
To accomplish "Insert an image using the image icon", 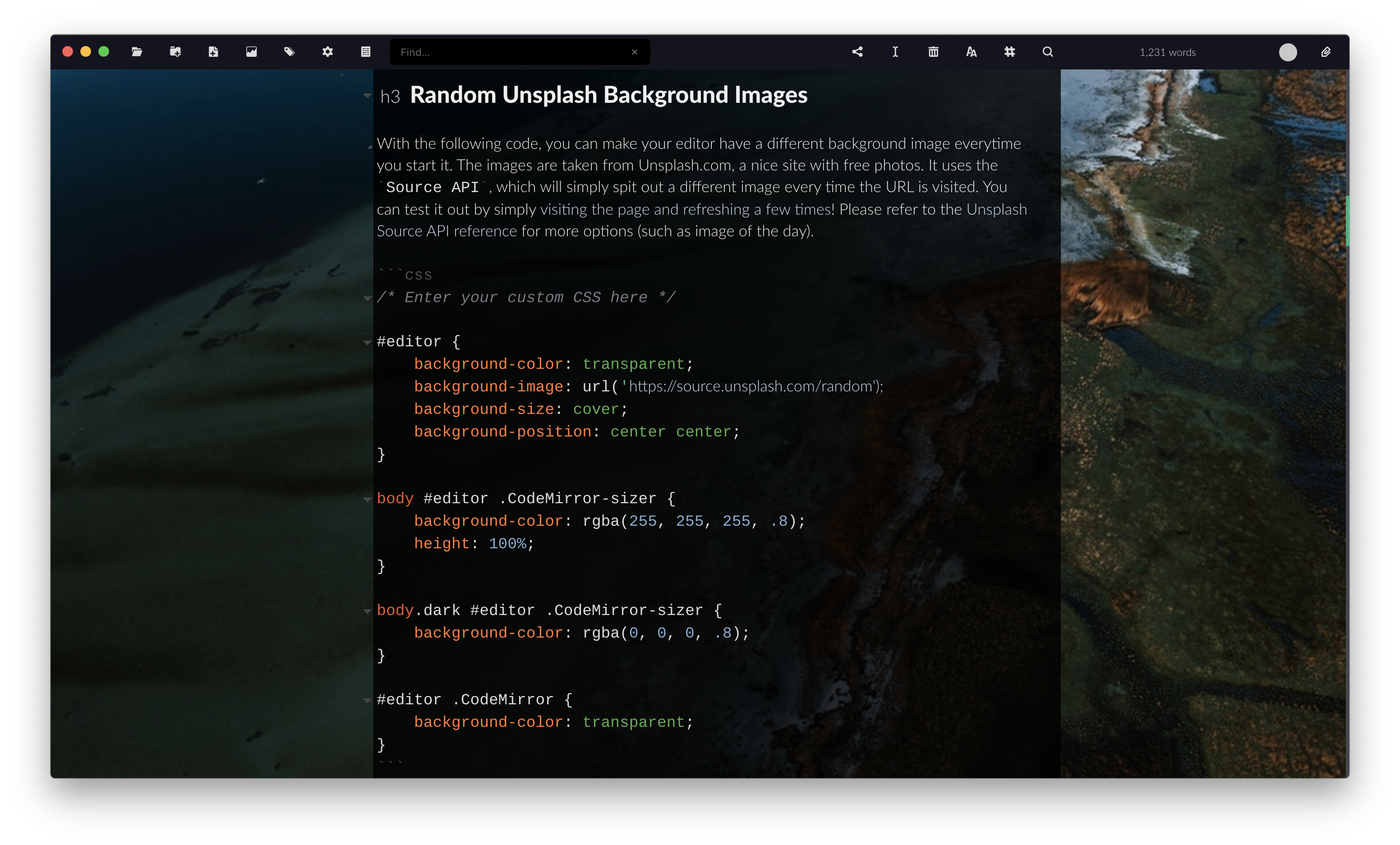I will click(251, 52).
